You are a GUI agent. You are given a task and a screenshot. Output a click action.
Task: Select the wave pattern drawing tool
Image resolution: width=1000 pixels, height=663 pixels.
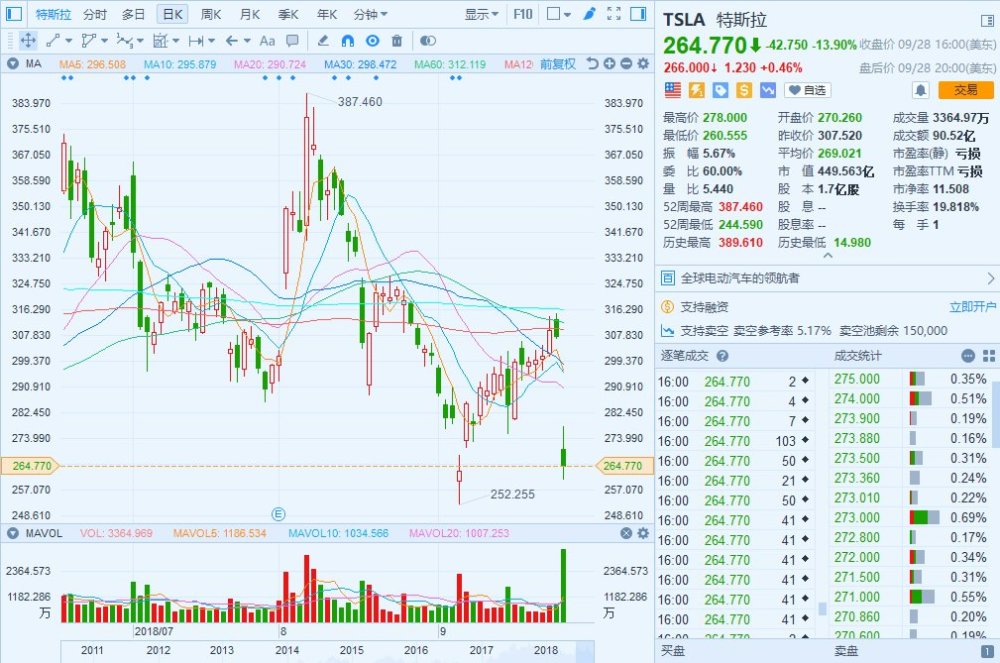(x=124, y=41)
